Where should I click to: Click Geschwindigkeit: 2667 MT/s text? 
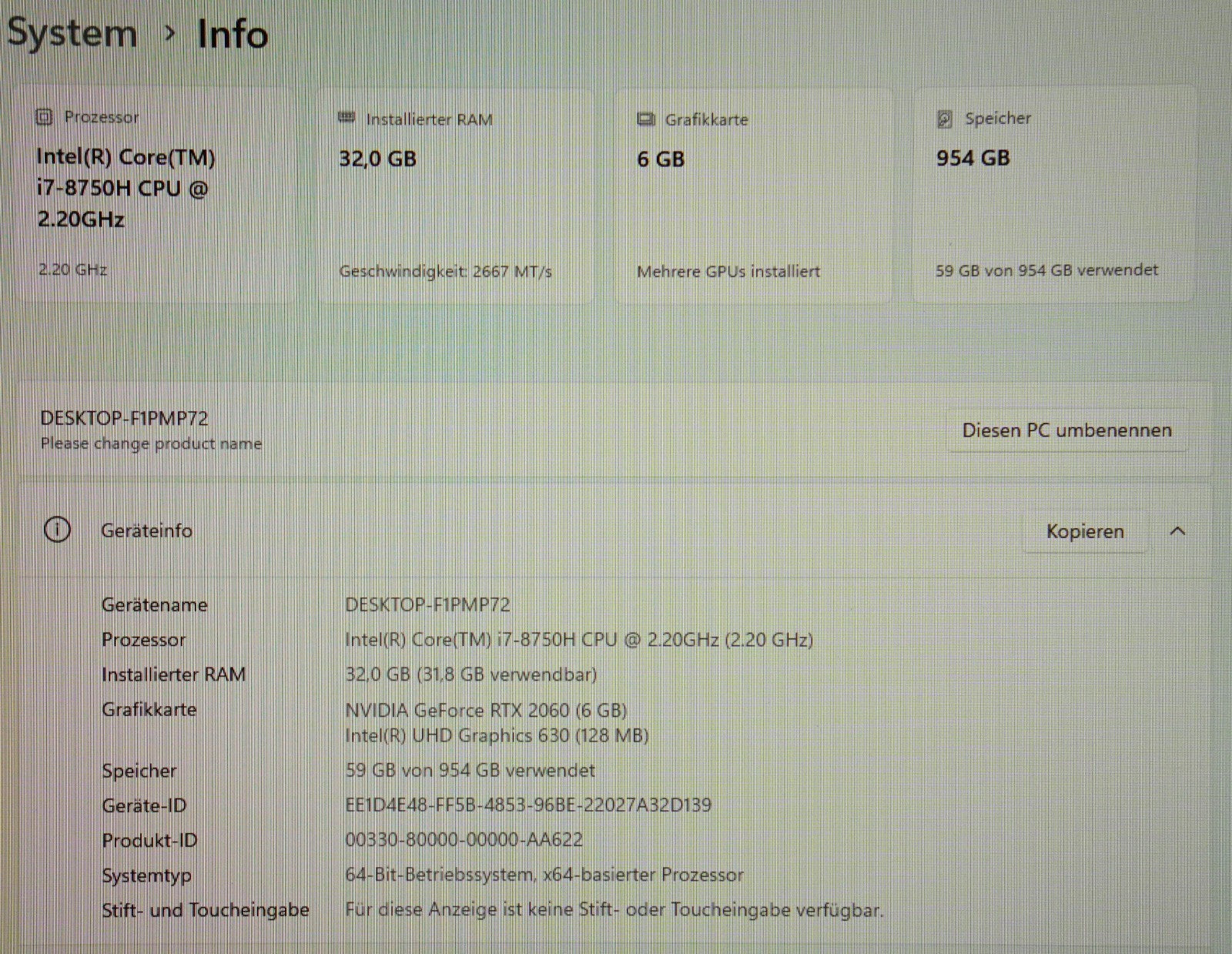[x=445, y=271]
